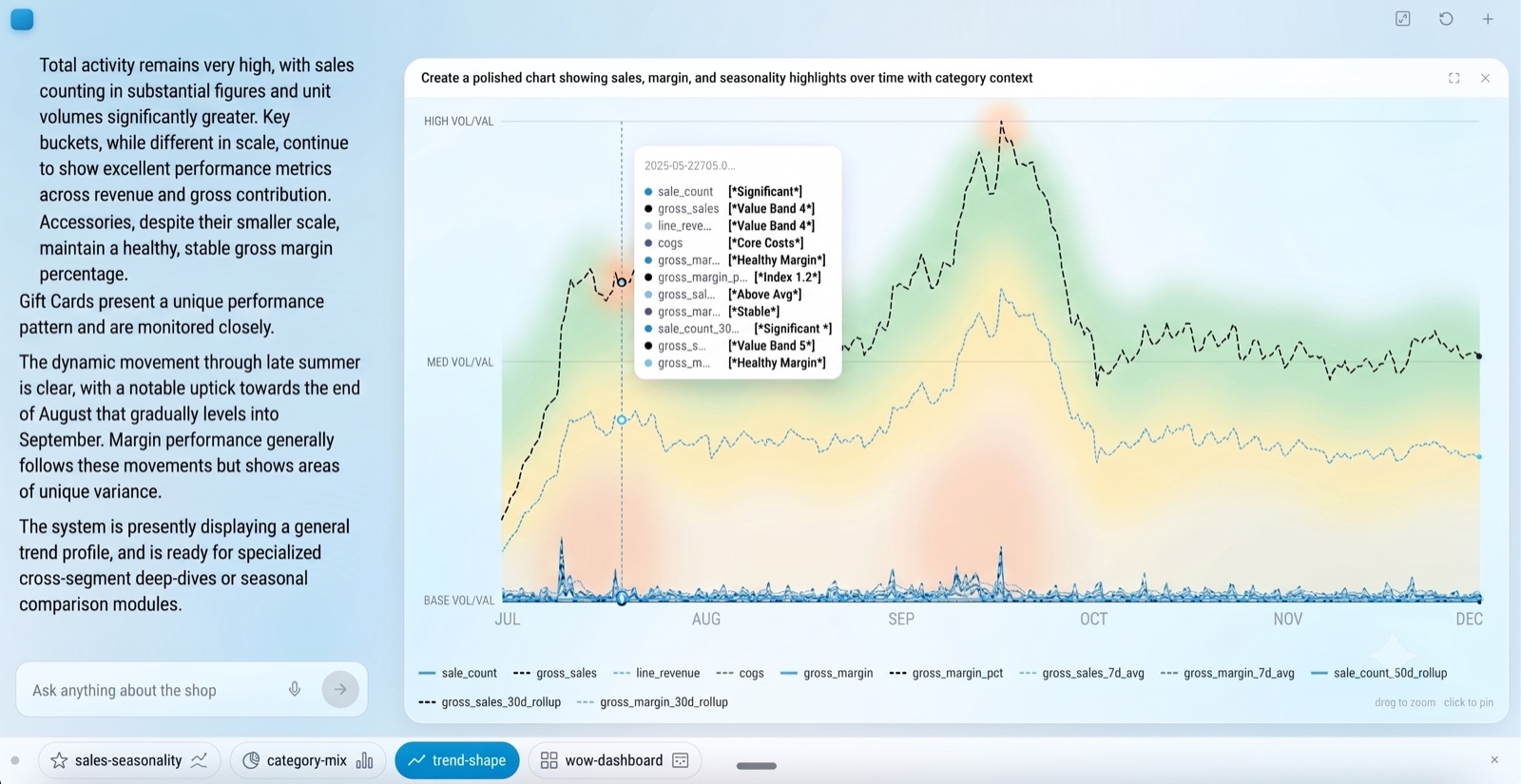1521x784 pixels.
Task: Click the '[*Above Avg*]' tooltip value
Action: [x=765, y=295]
